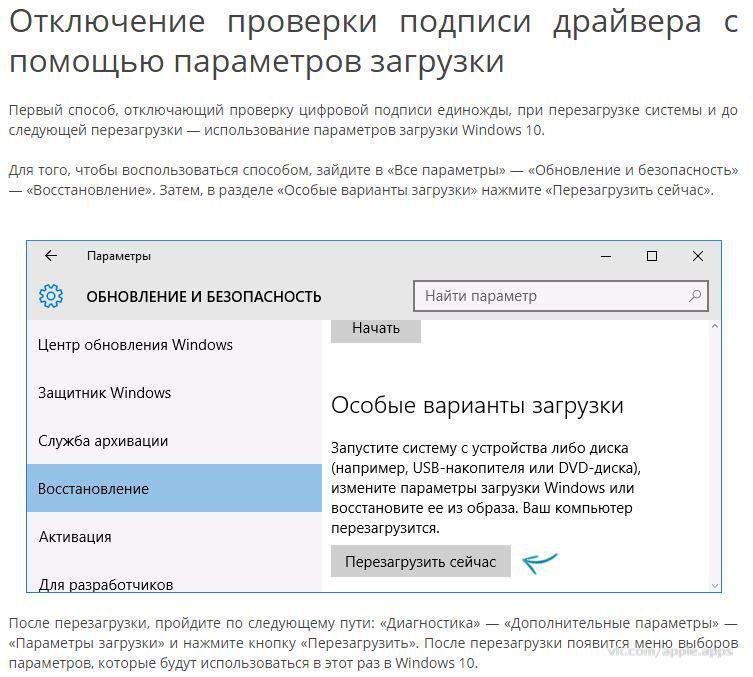Click the settings gear icon

51,296
